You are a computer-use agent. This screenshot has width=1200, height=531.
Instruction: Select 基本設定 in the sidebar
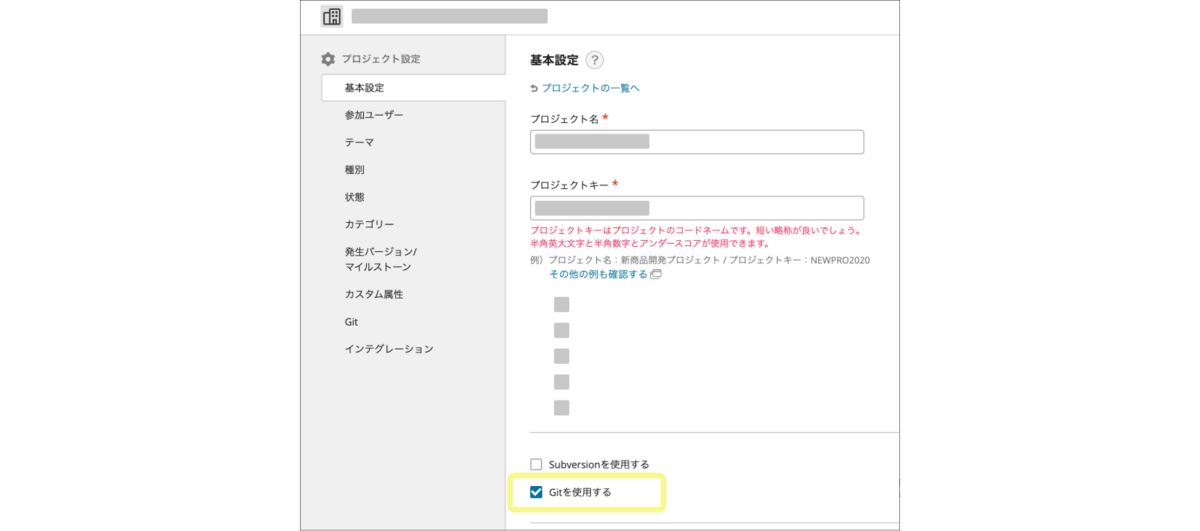(414, 88)
